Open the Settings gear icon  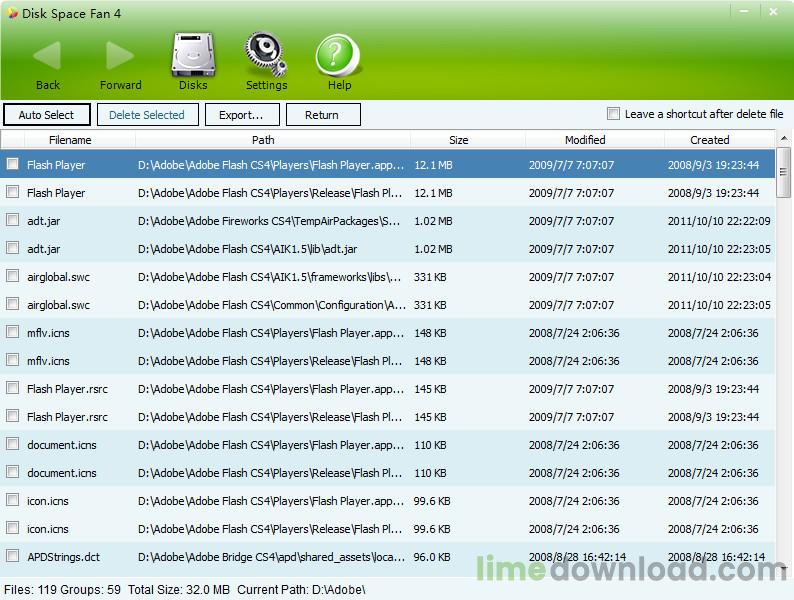point(266,55)
